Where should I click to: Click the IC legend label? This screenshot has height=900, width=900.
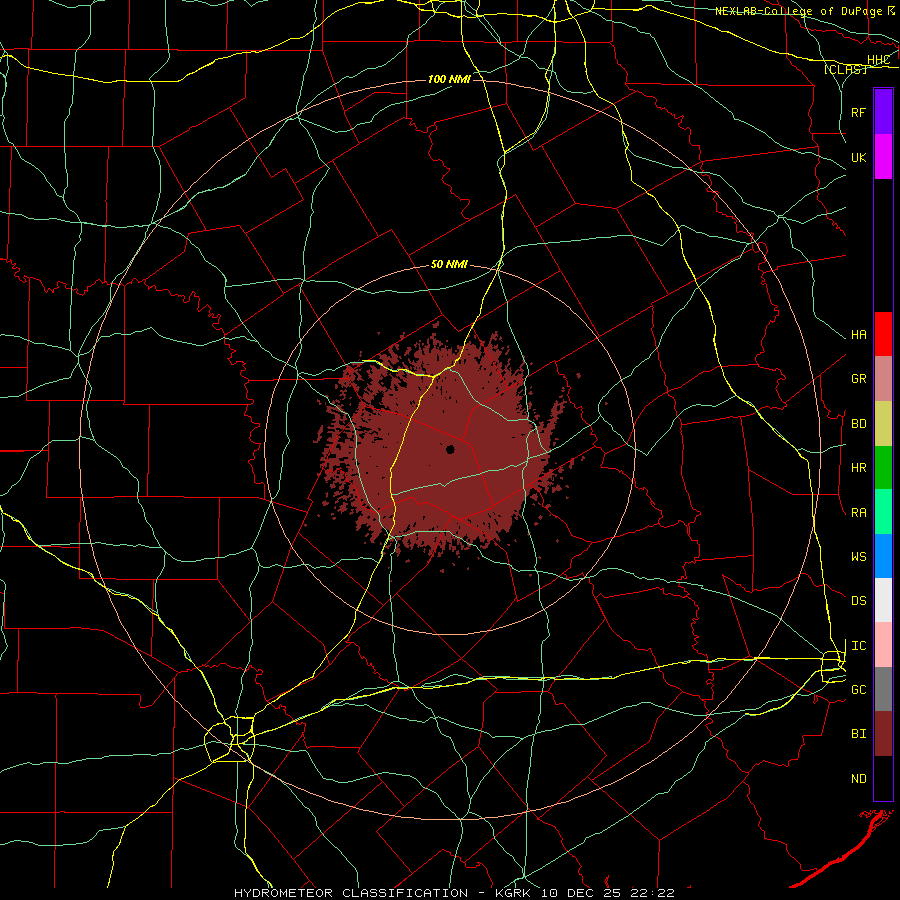point(858,646)
